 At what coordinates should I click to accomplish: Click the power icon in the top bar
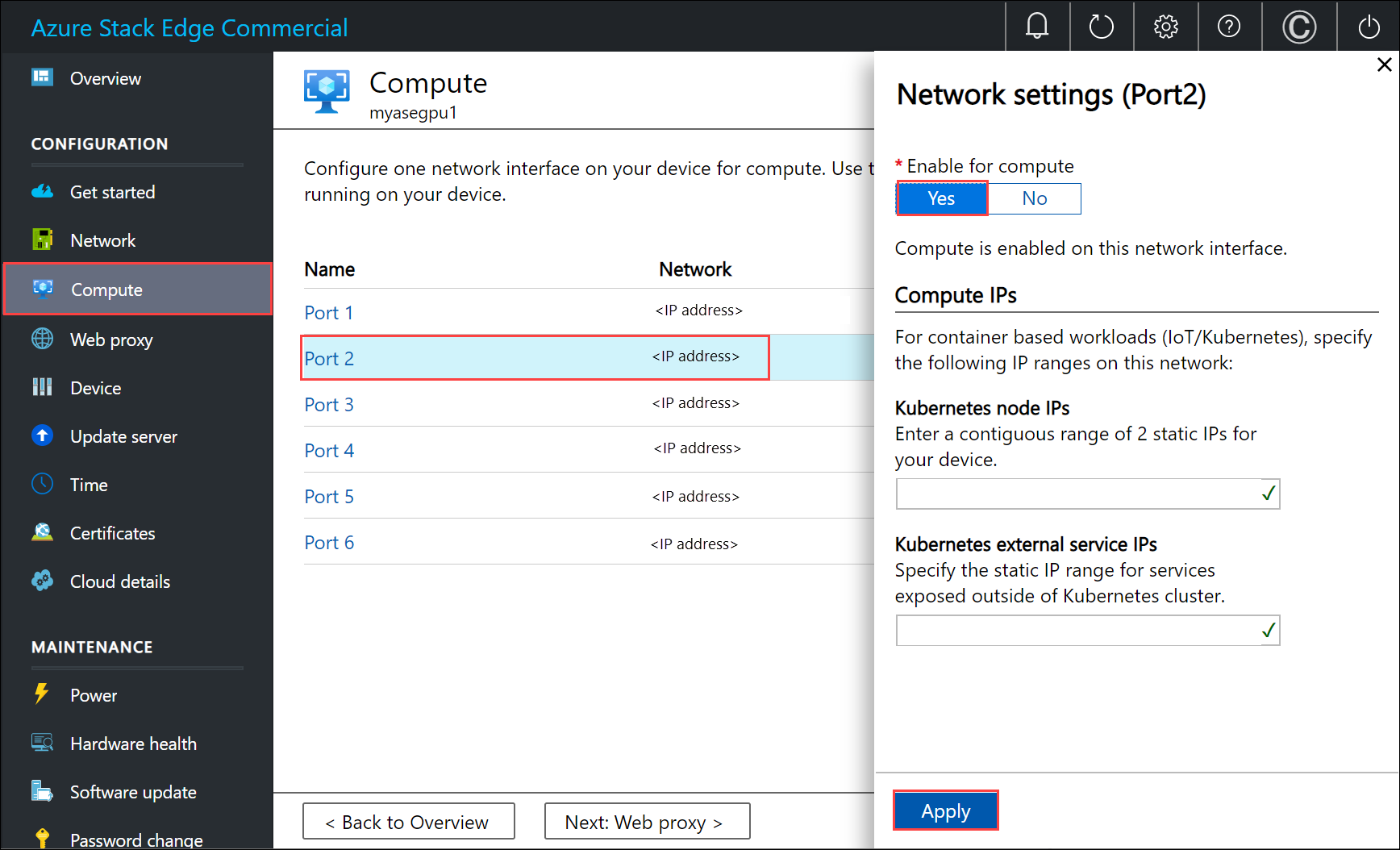tap(1369, 26)
